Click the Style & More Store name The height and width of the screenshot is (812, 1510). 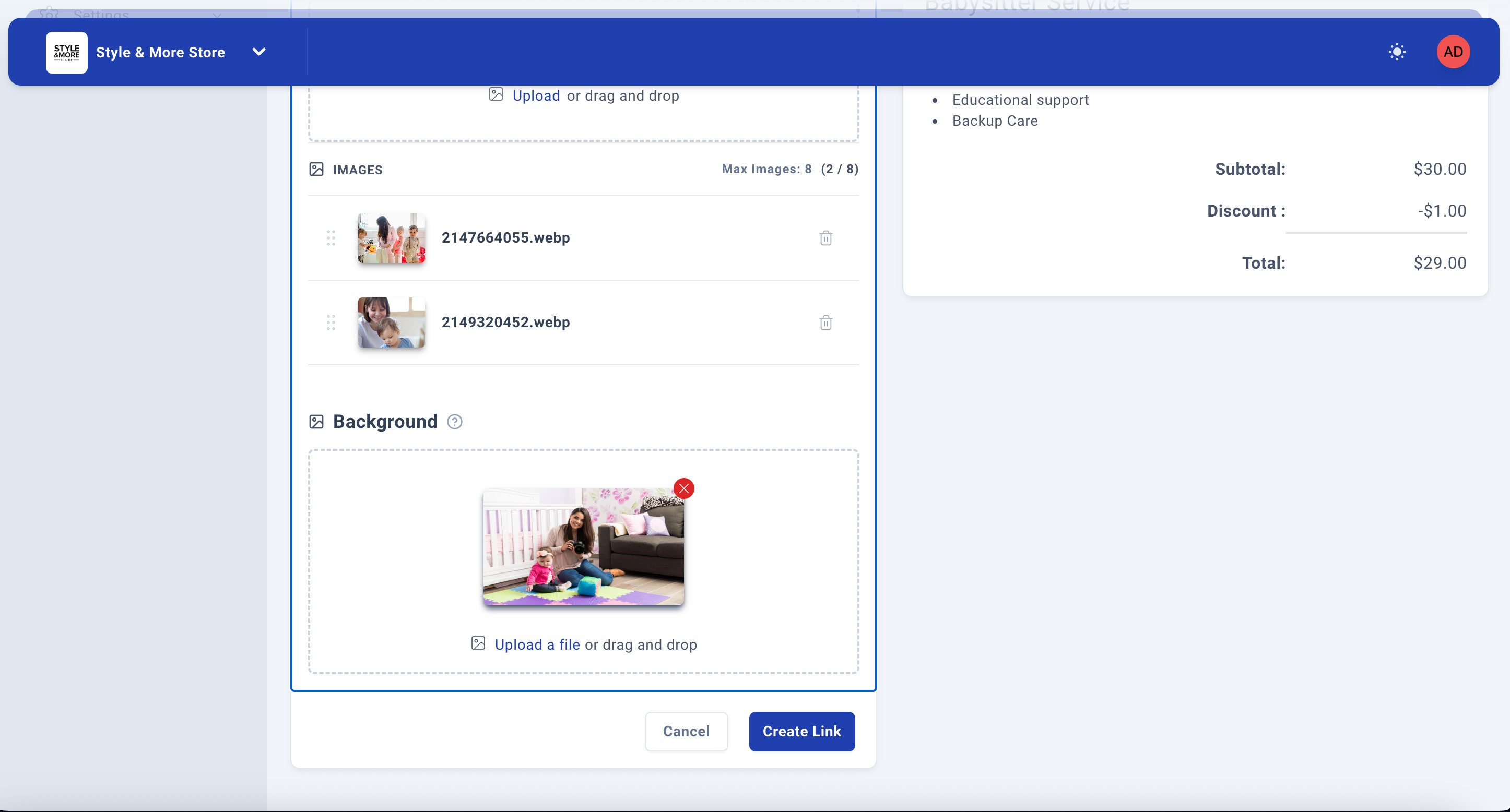click(160, 53)
